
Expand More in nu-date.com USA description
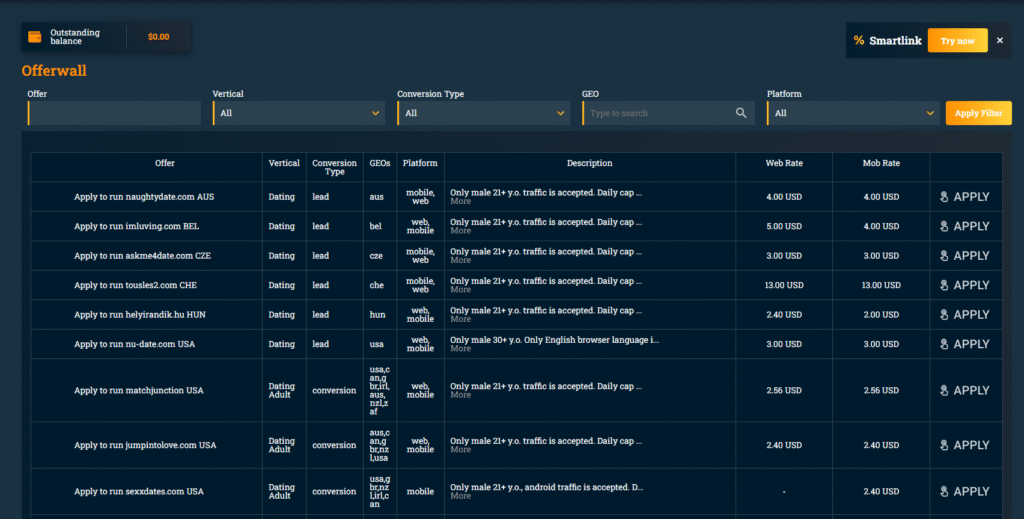(x=460, y=348)
